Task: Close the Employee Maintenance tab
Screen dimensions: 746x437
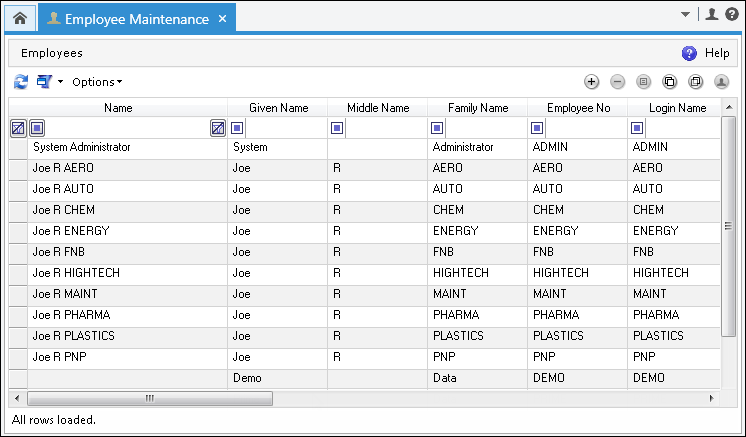Action: [x=222, y=19]
